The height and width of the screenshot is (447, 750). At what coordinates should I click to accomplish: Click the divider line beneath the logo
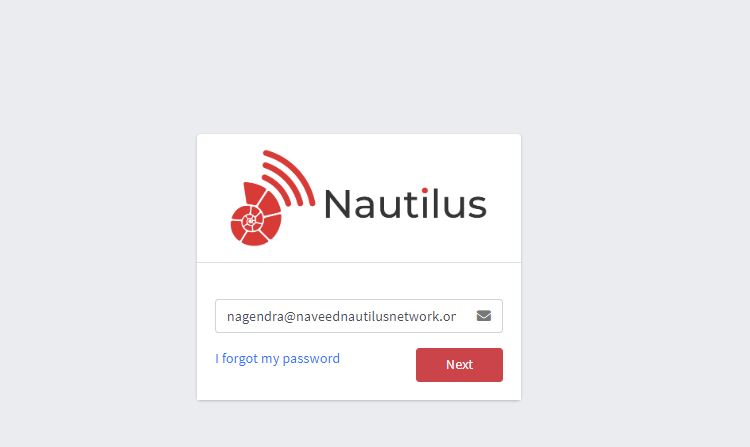pyautogui.click(x=359, y=262)
